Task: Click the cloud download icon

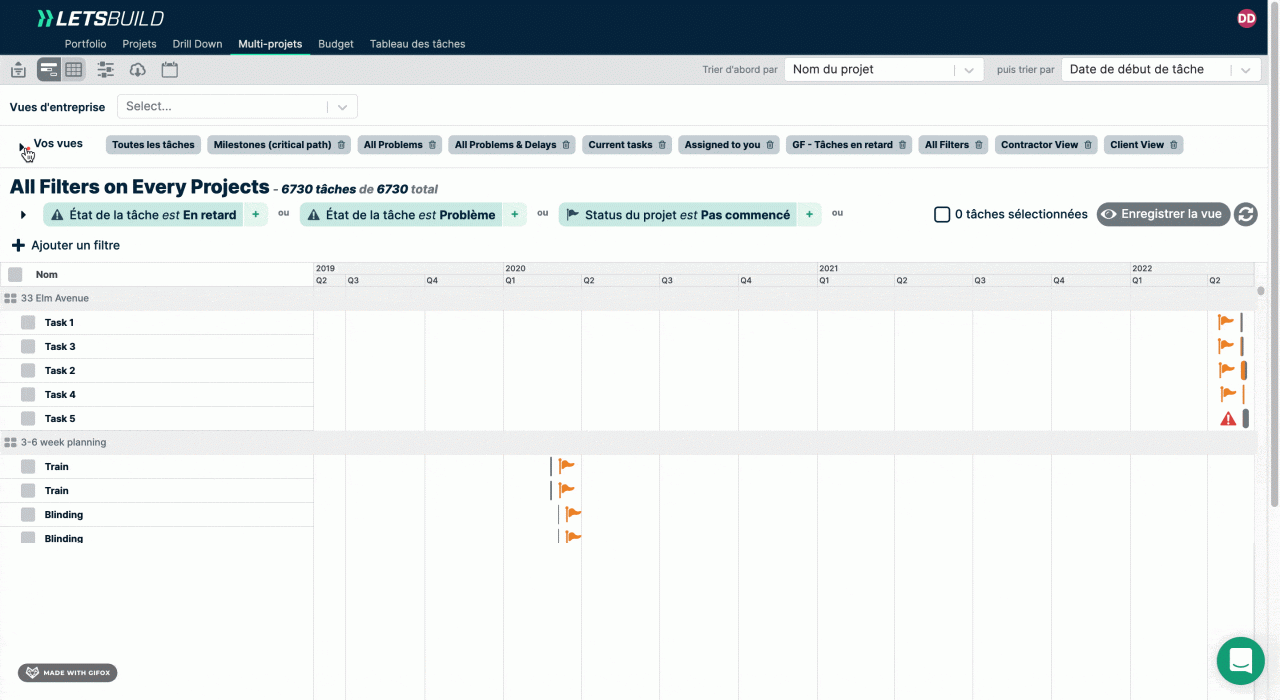Action: [x=138, y=69]
